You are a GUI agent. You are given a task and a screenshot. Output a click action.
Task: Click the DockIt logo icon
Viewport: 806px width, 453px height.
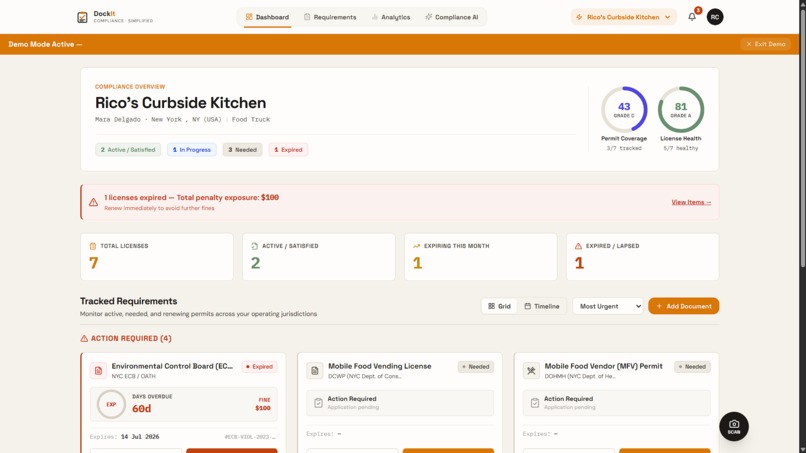82,17
